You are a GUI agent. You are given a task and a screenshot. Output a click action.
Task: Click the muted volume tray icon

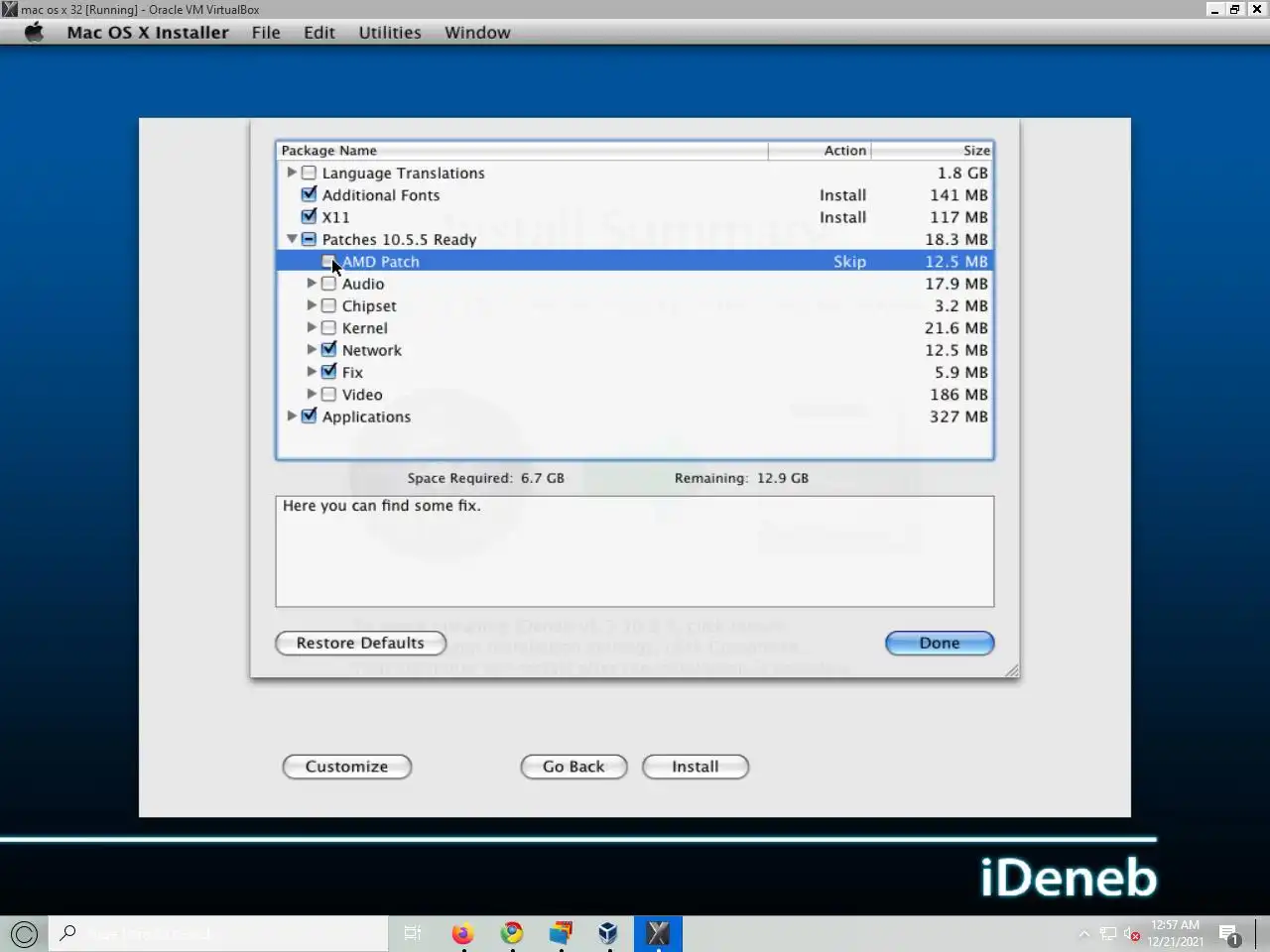tap(1131, 933)
